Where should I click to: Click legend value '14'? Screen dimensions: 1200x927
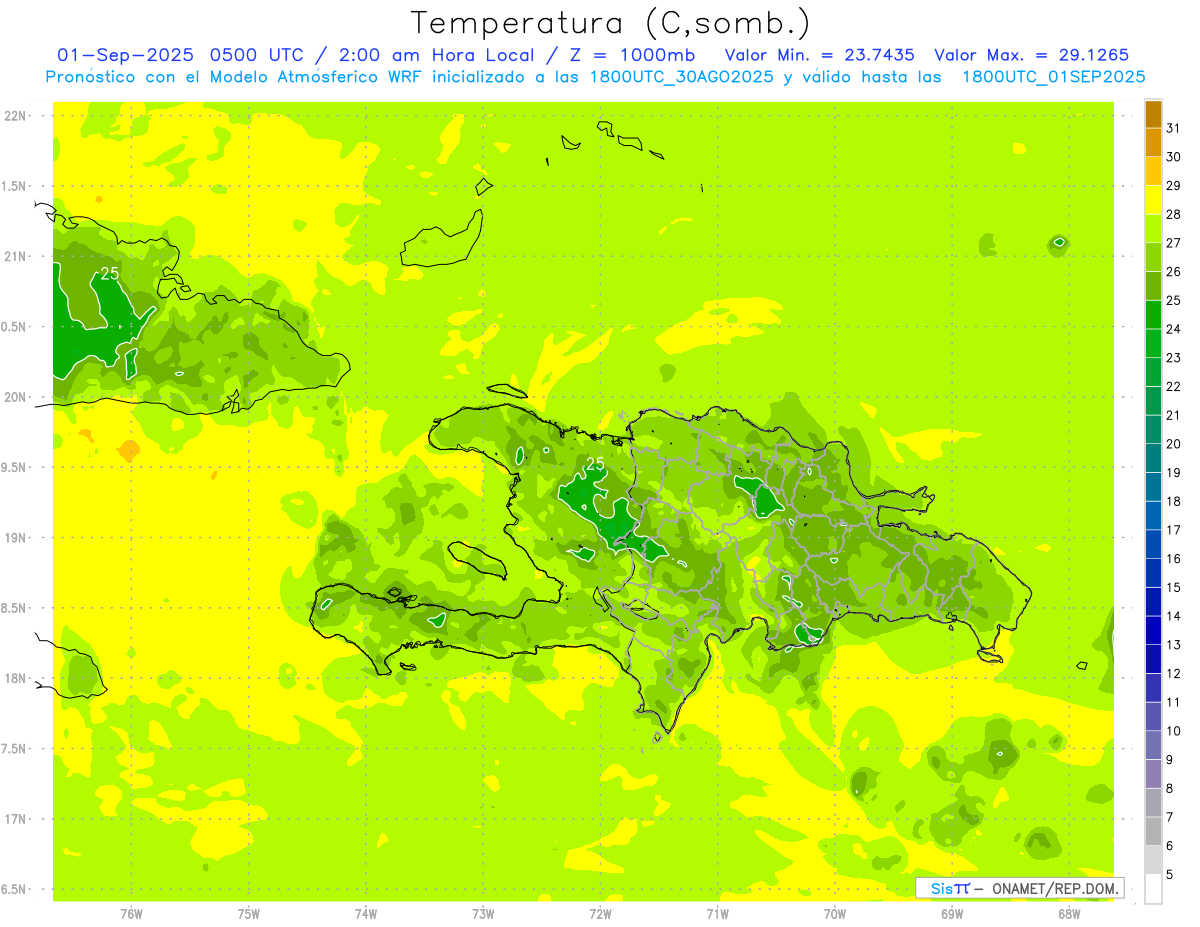[1174, 616]
